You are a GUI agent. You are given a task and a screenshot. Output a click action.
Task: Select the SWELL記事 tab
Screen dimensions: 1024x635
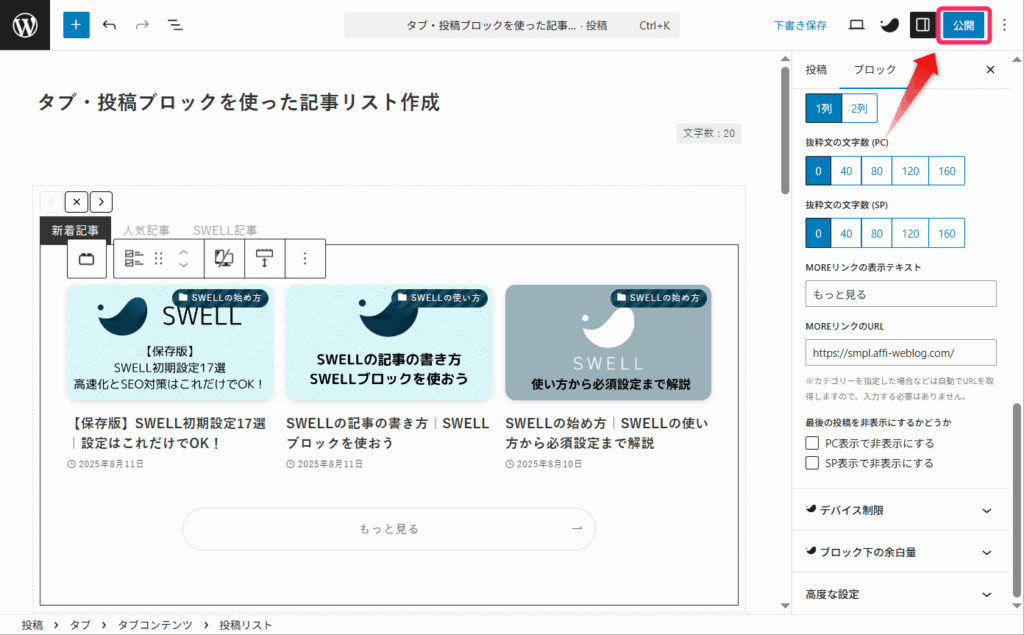pos(225,230)
